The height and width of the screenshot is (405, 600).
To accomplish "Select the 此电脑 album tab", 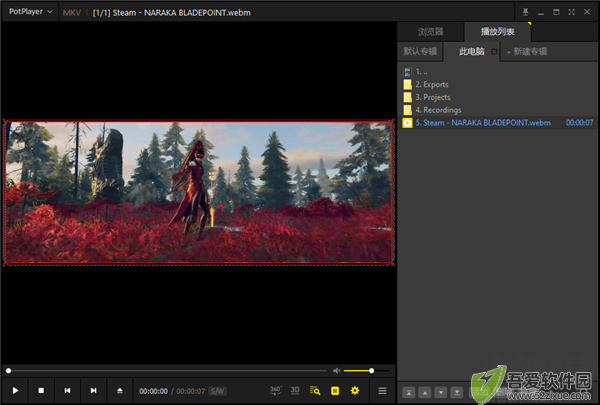I will coord(471,51).
